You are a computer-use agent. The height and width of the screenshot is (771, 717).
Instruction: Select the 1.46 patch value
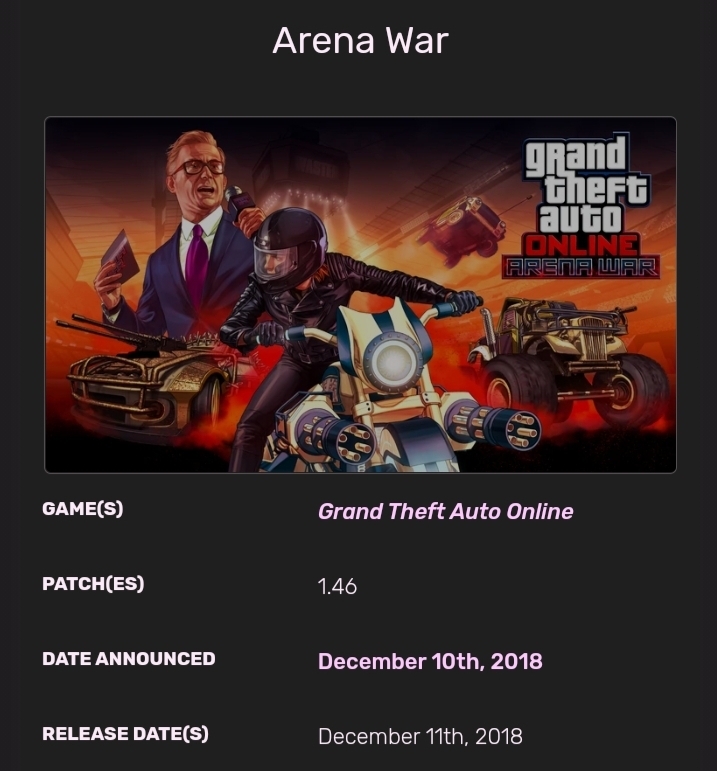click(337, 586)
